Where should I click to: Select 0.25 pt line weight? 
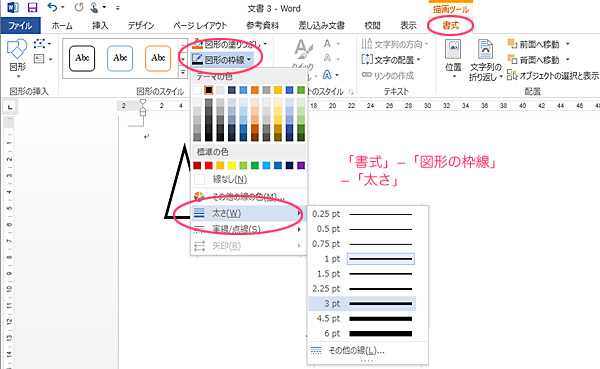[x=362, y=214]
